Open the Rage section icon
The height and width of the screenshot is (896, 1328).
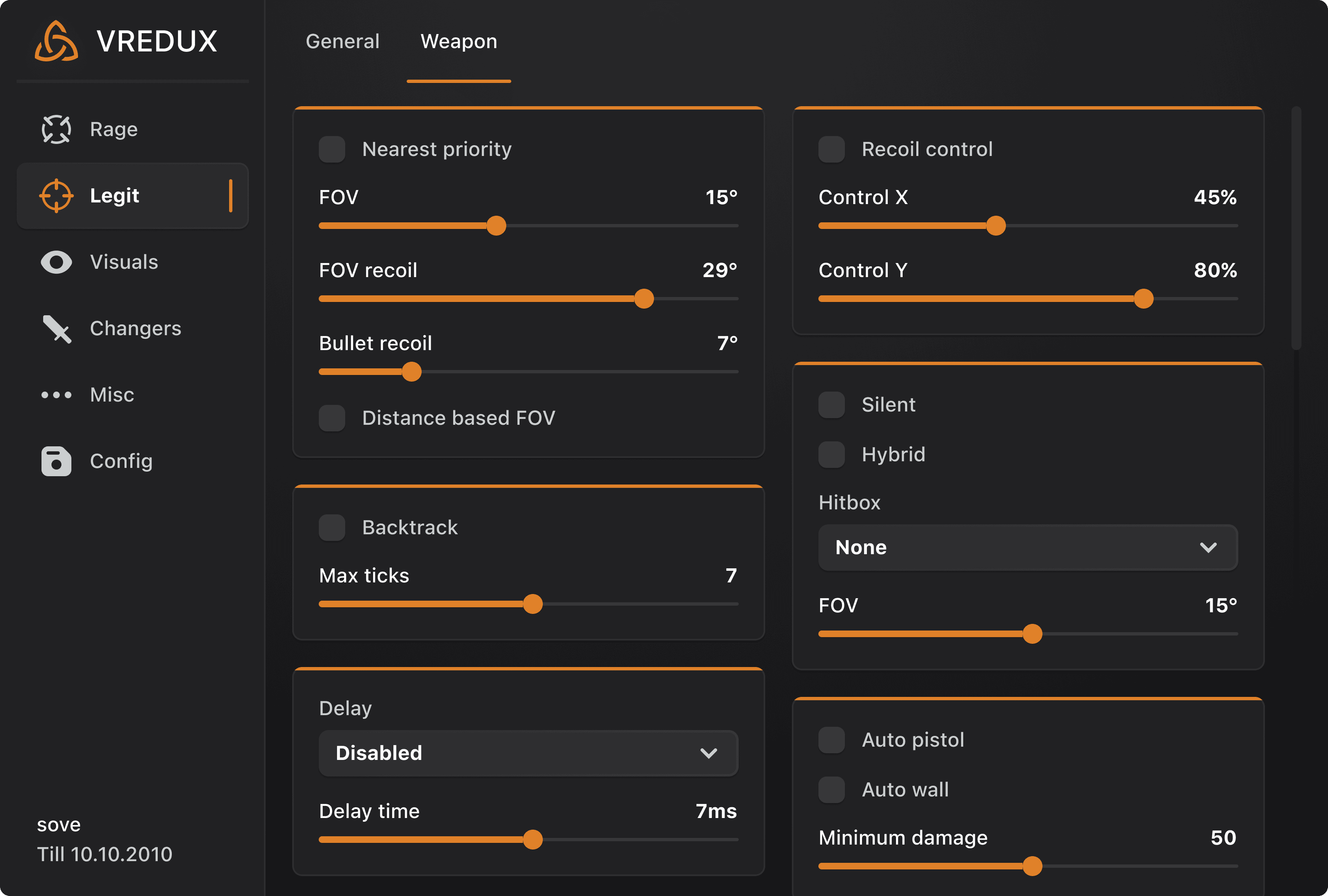tap(56, 130)
